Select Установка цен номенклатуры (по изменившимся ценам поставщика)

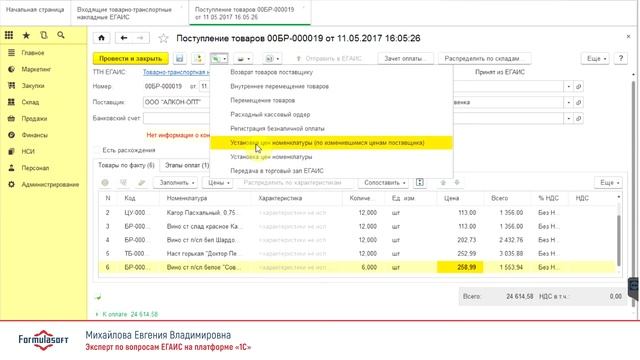pos(331,143)
